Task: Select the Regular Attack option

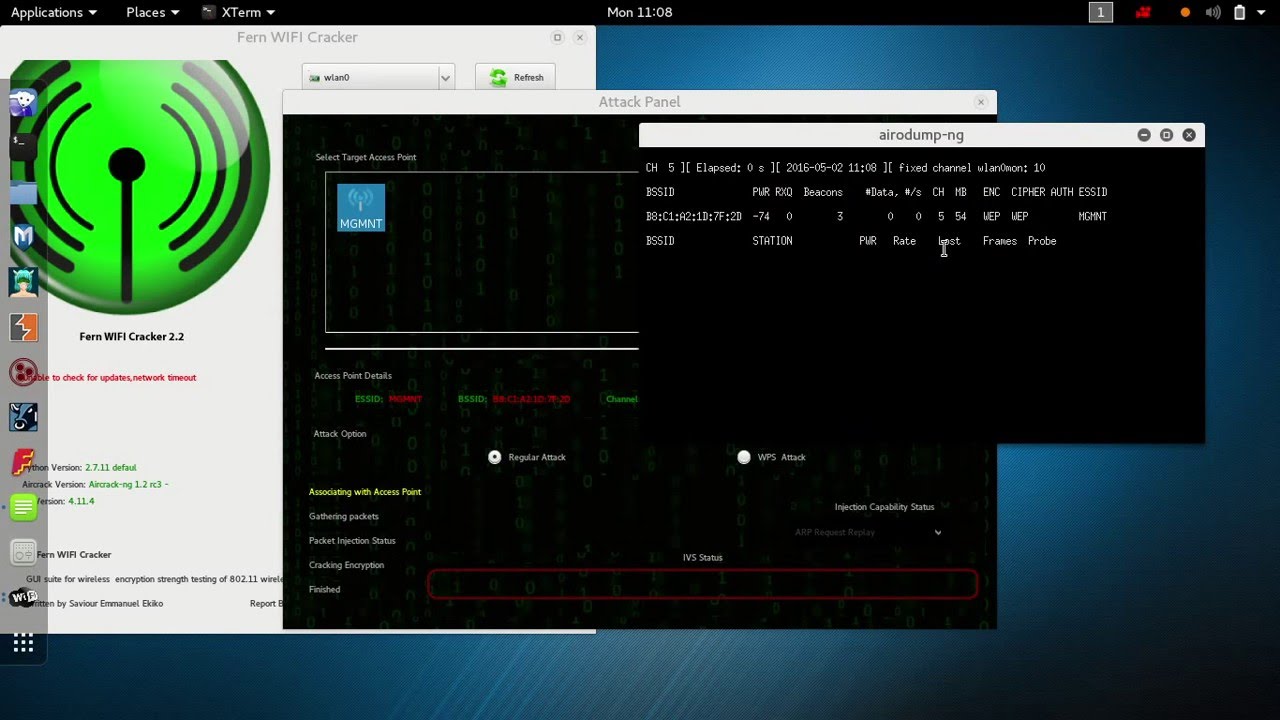Action: coord(495,457)
